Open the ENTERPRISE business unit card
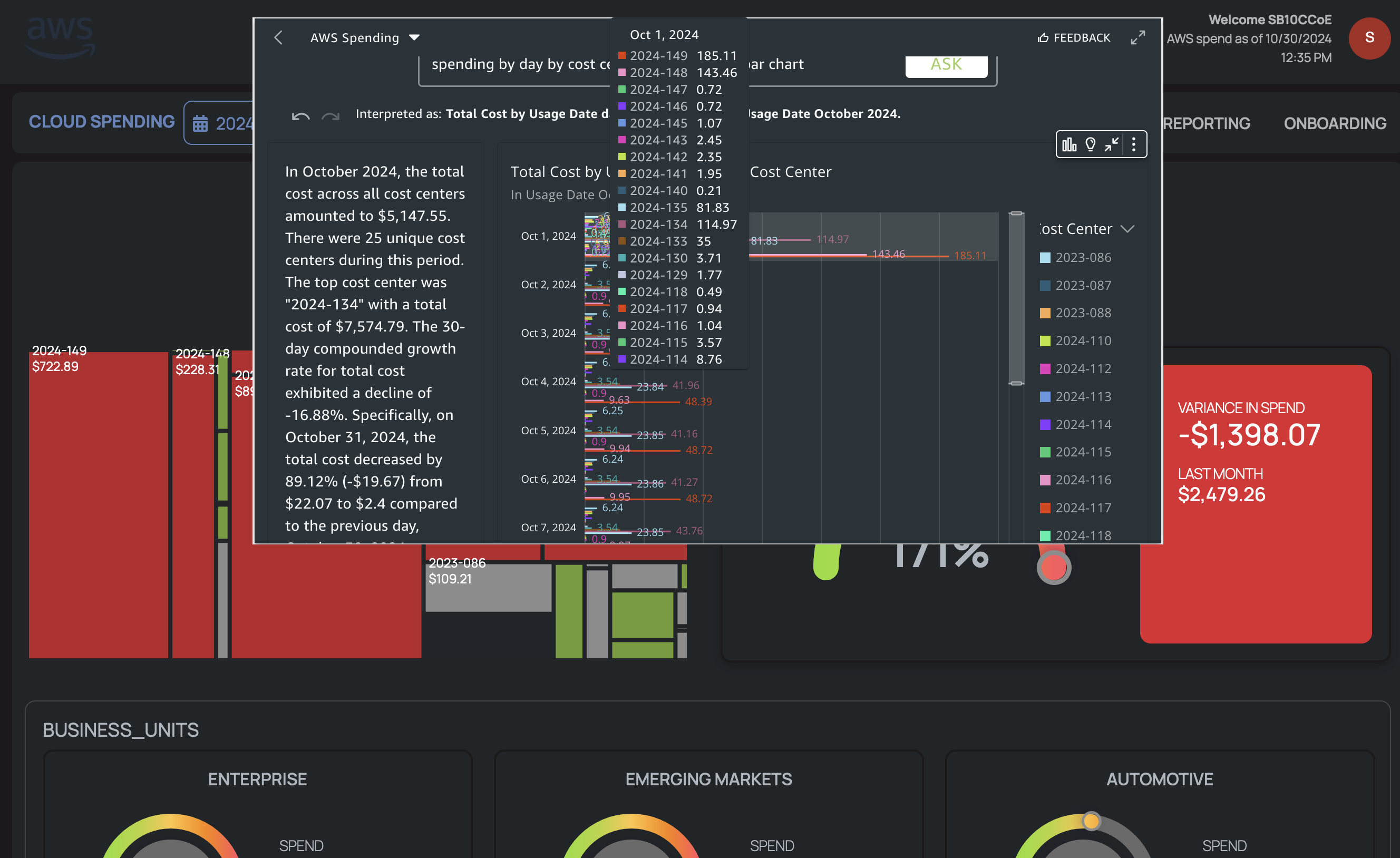This screenshot has width=1400, height=858. click(x=257, y=804)
